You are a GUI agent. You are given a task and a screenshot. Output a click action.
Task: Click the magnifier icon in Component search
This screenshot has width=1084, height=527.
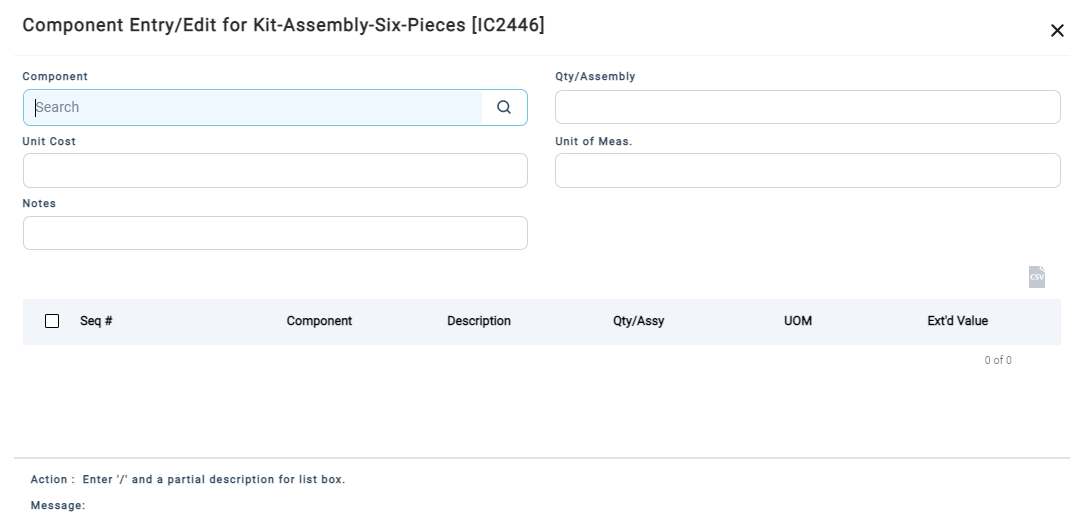[x=504, y=107]
